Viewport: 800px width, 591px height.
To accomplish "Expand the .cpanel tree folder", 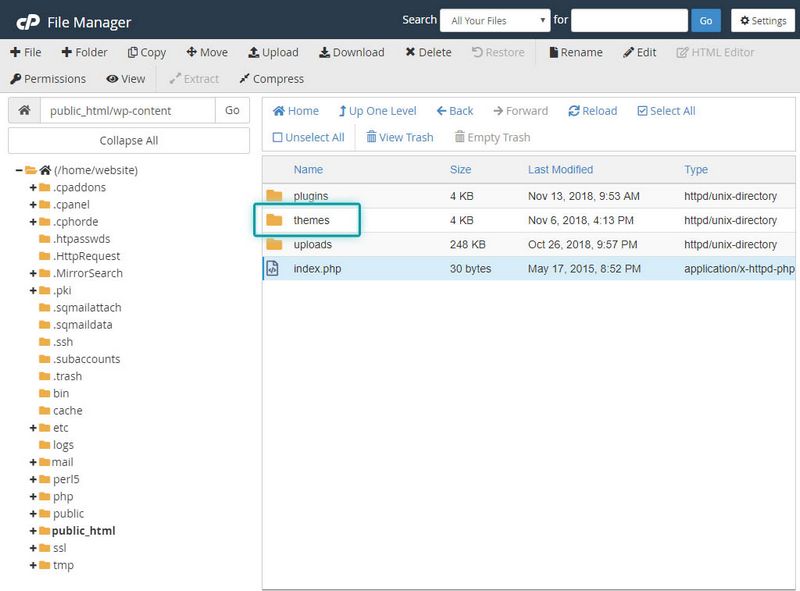I will (x=33, y=205).
